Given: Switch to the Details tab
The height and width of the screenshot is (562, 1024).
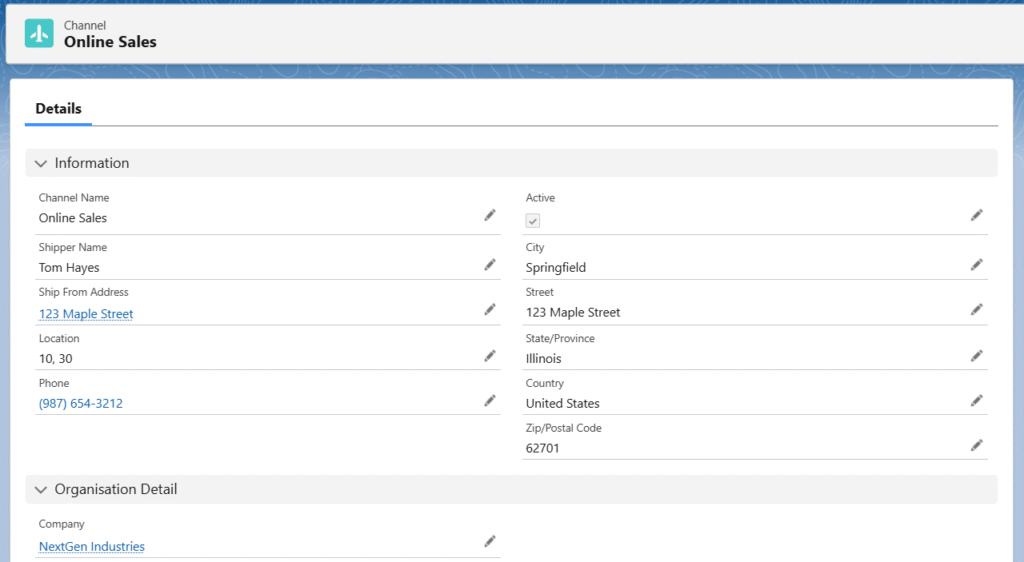Looking at the screenshot, I should click(58, 108).
